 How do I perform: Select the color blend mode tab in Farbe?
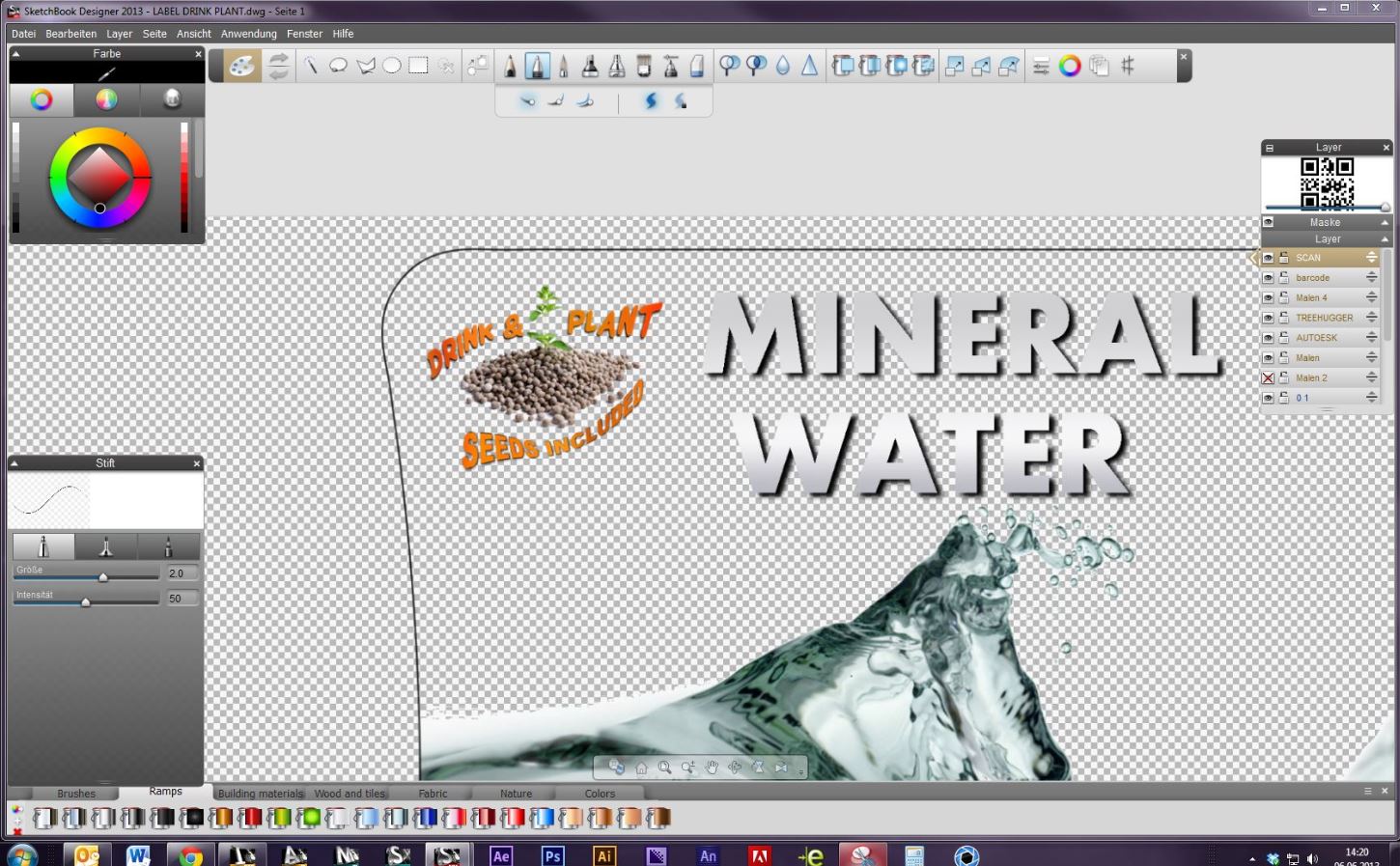coord(106,99)
